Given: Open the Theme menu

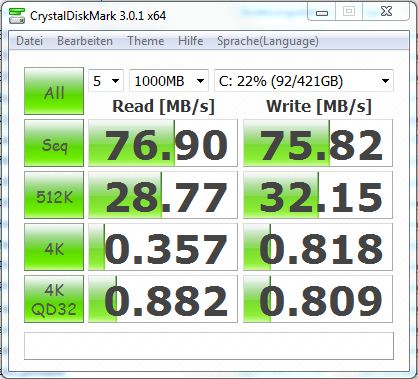Looking at the screenshot, I should point(146,41).
